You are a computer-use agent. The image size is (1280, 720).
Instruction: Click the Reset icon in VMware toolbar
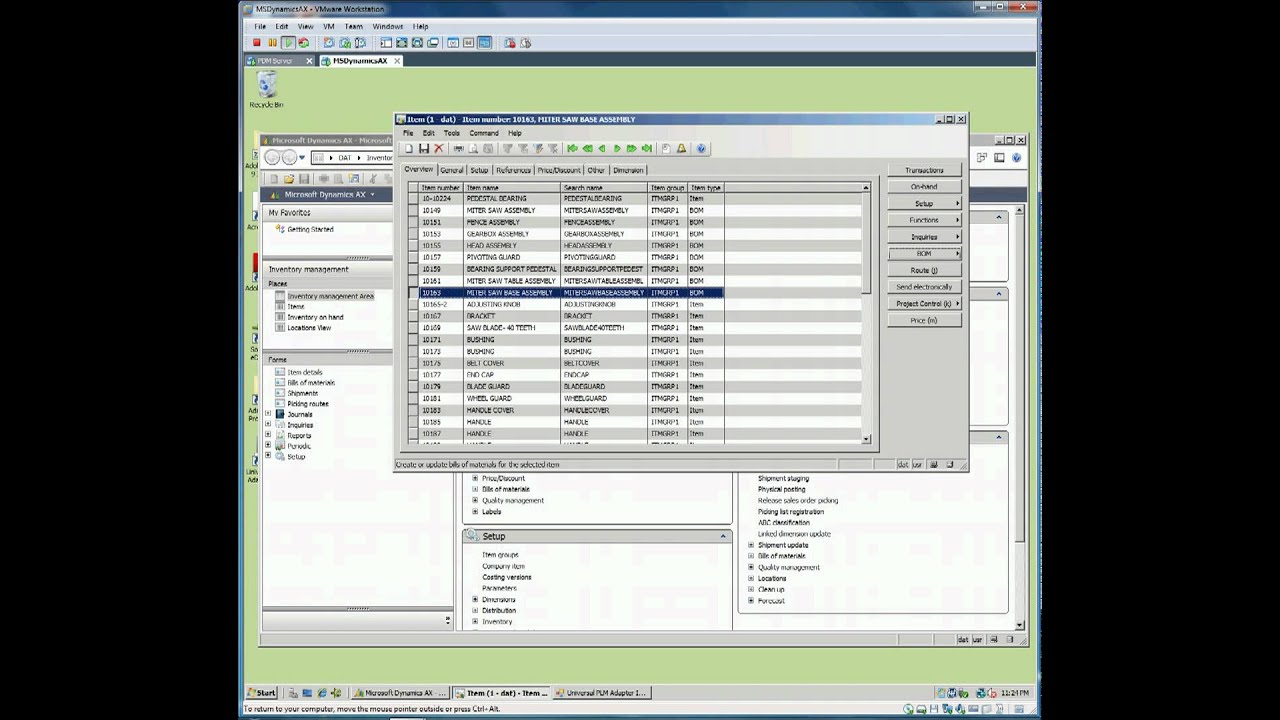pyautogui.click(x=303, y=43)
